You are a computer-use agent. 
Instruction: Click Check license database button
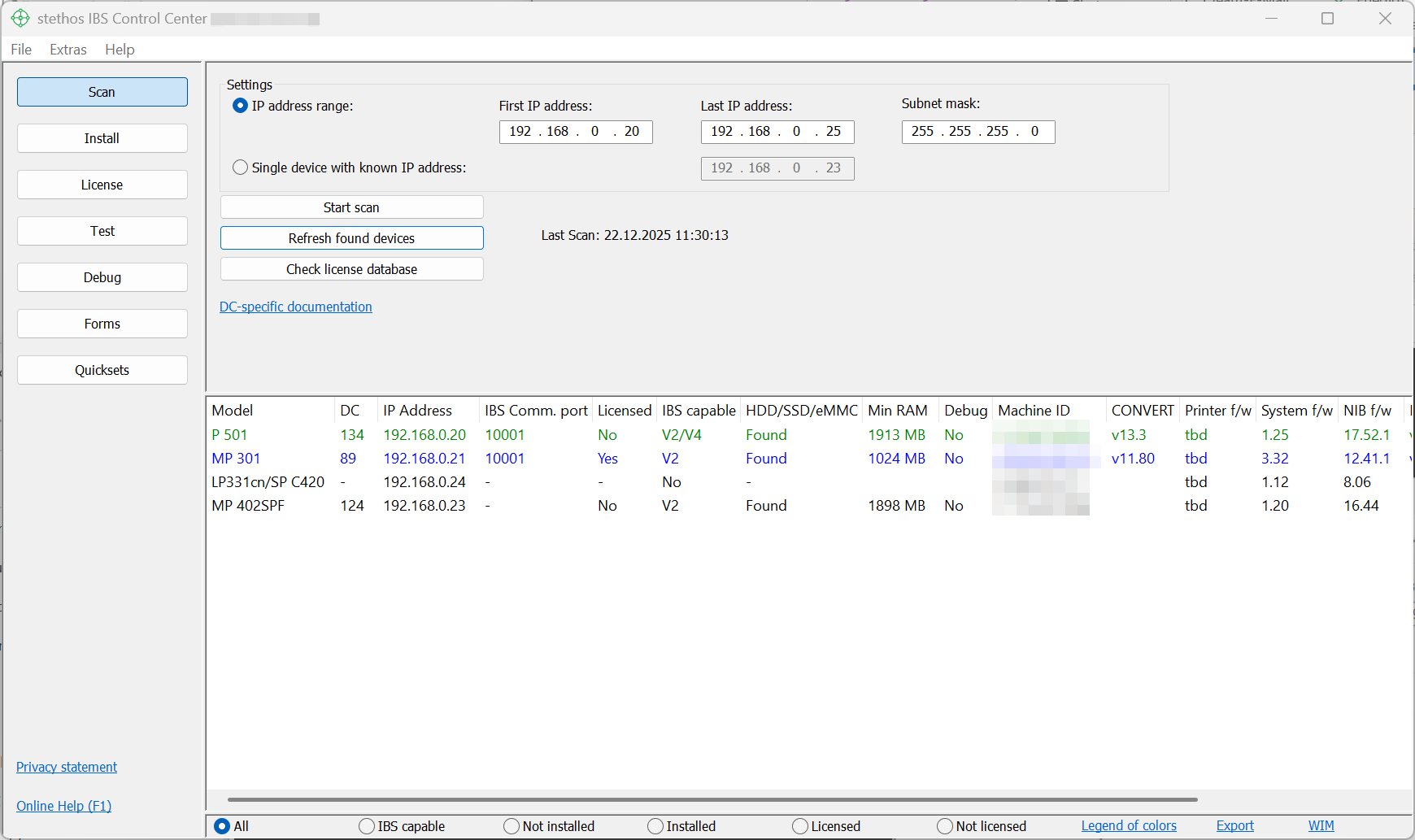(x=351, y=269)
